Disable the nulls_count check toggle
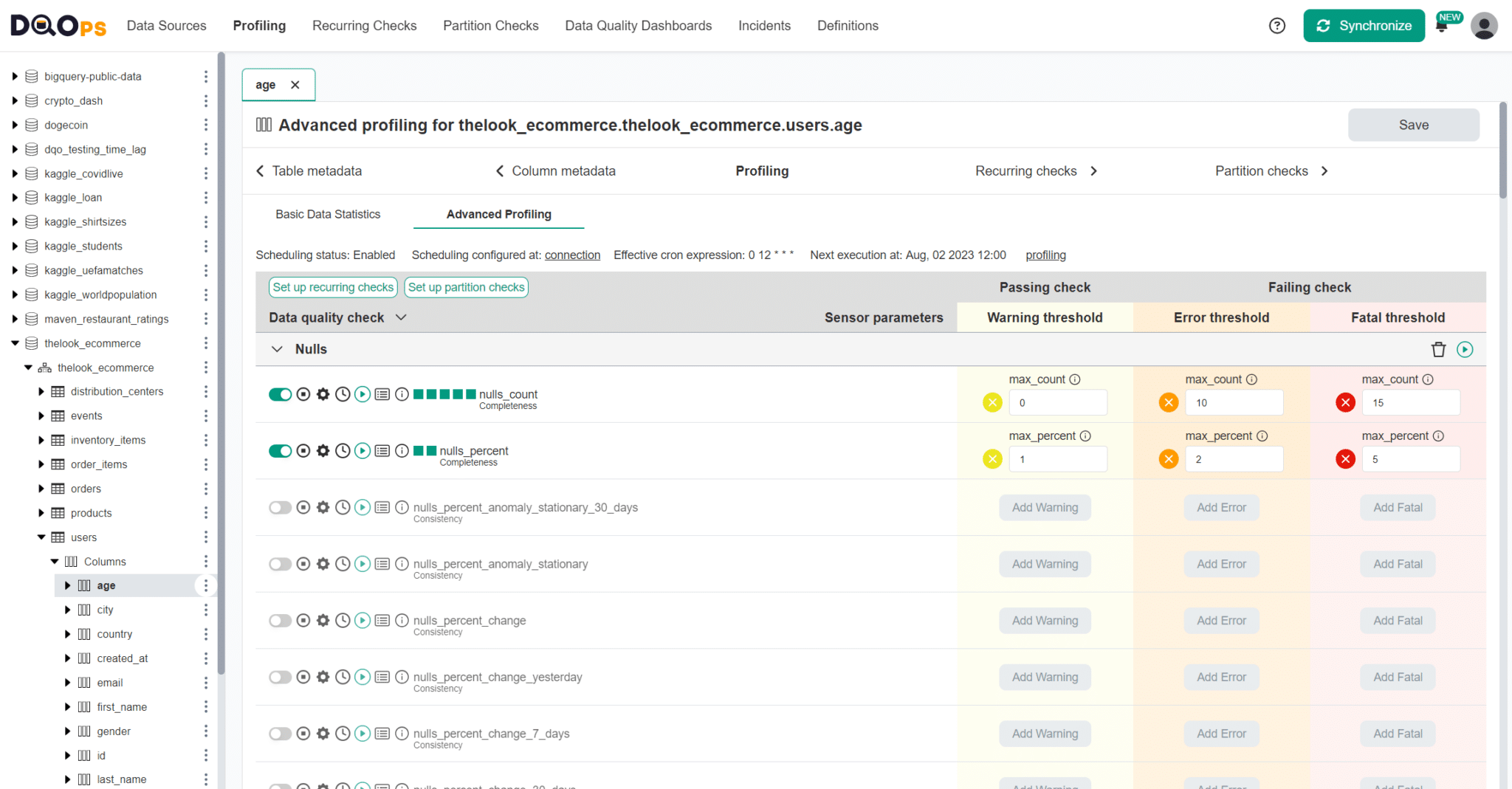This screenshot has height=789, width=1512. pos(280,394)
